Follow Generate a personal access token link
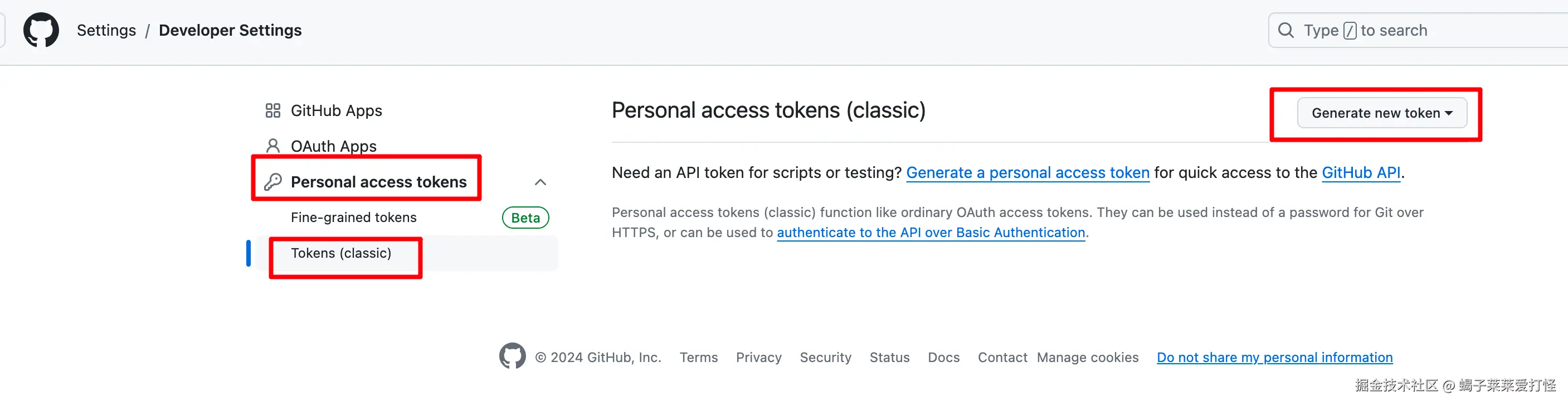The image size is (1568, 405). [x=1028, y=173]
